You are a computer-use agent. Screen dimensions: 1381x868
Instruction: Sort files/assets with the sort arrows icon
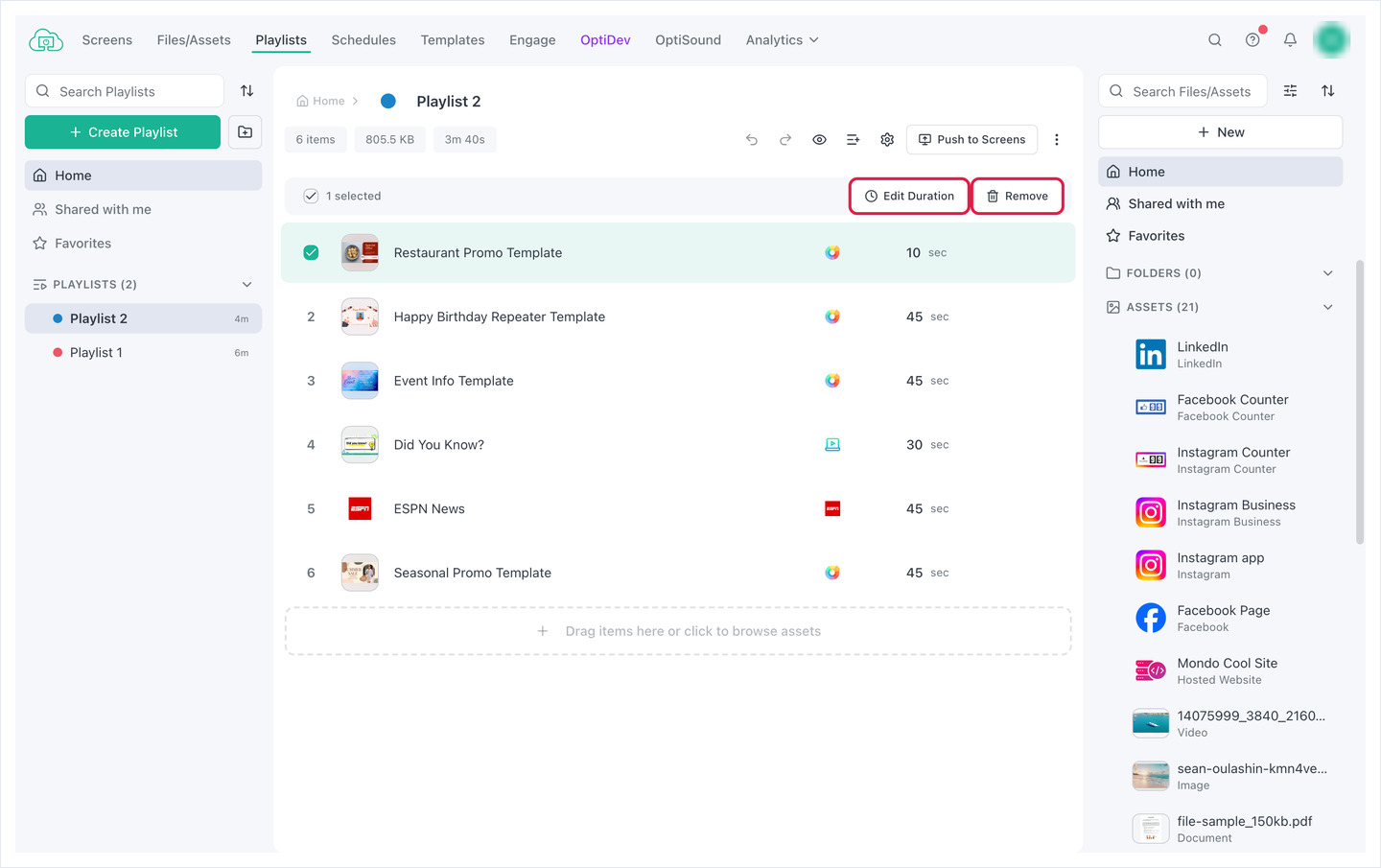pyautogui.click(x=1328, y=91)
